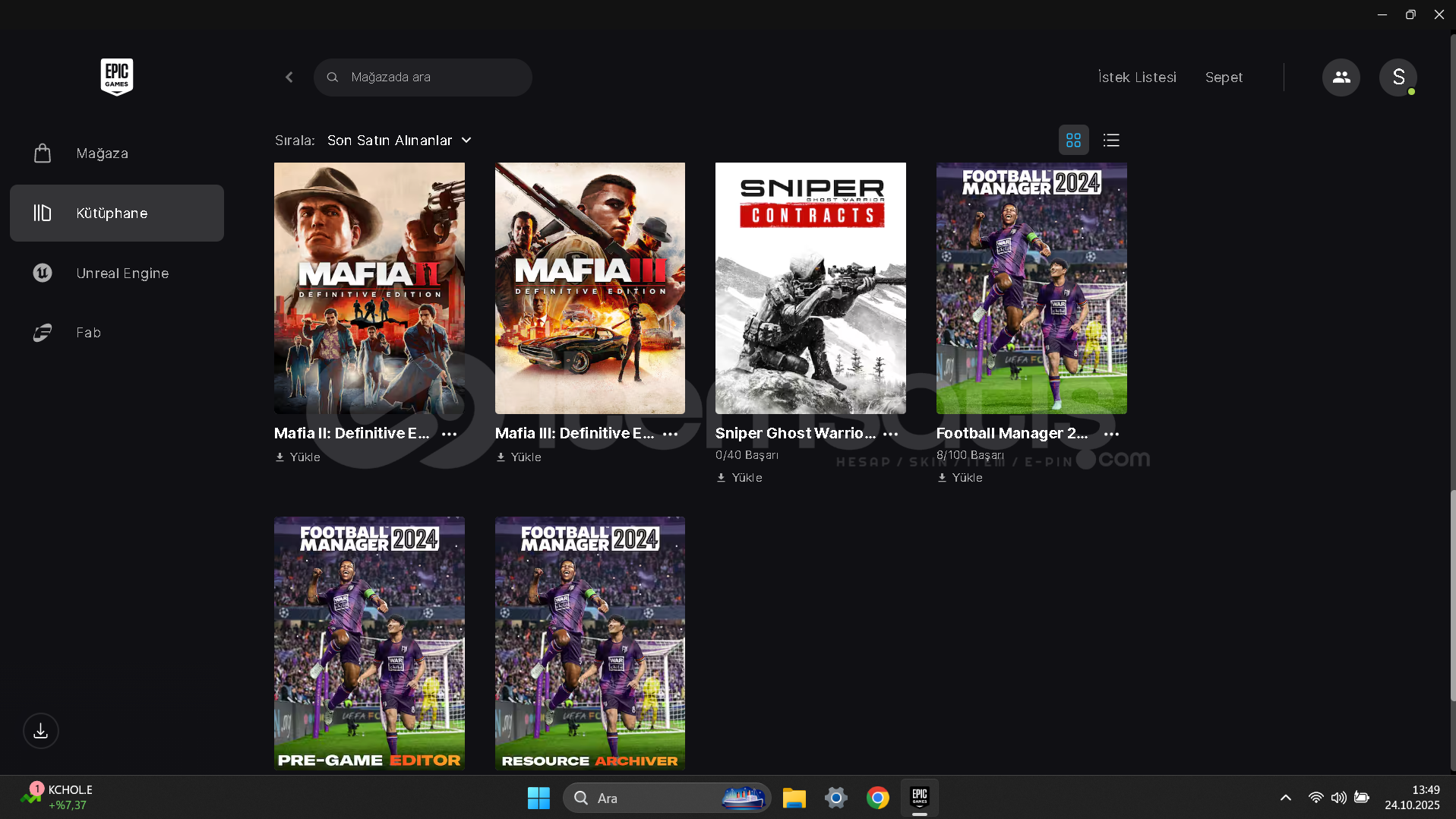
Task: Open the S profile avatar
Action: tap(1398, 77)
